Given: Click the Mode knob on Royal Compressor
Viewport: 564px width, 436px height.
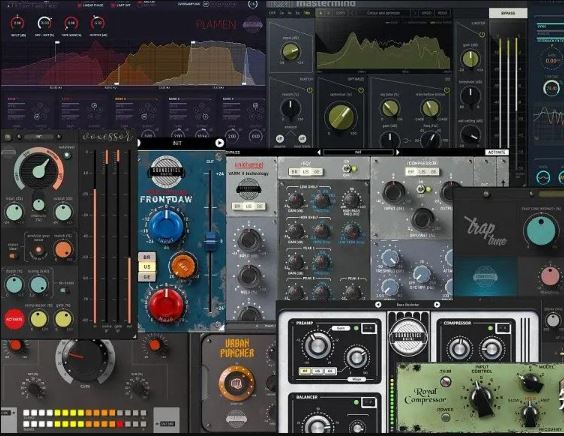Looking at the screenshot, I should pos(531,383).
